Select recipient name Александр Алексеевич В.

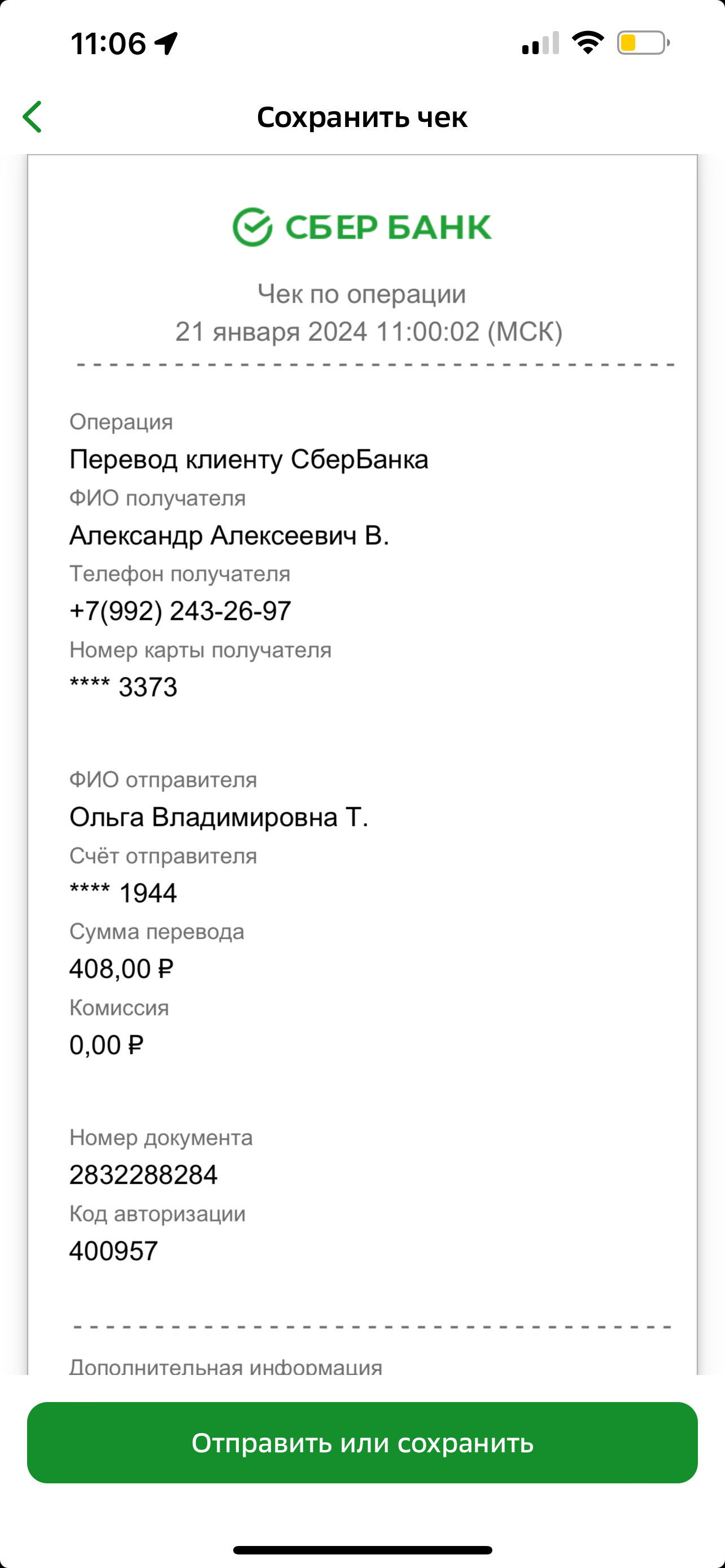click(x=229, y=536)
